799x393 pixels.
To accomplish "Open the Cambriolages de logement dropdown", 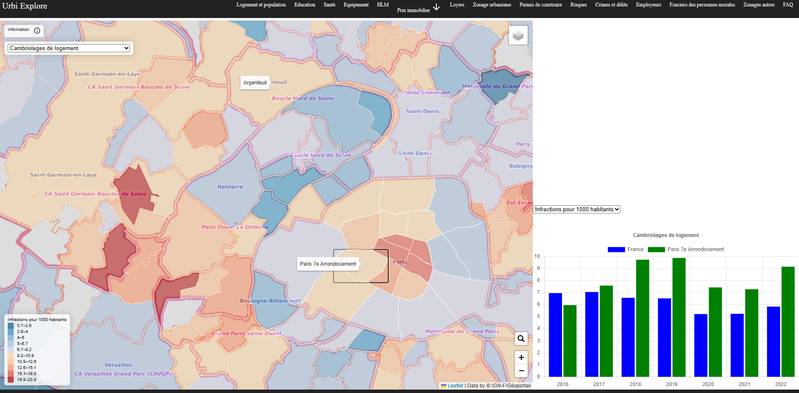I will [x=69, y=48].
